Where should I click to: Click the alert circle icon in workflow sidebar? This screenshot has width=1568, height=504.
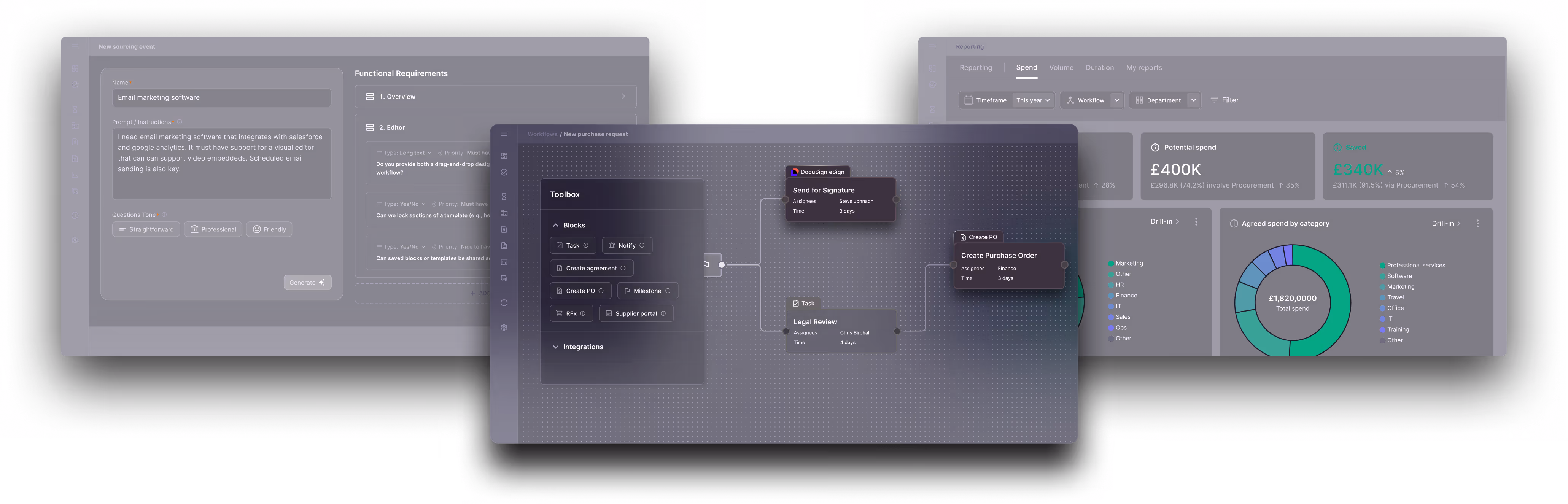(x=504, y=302)
